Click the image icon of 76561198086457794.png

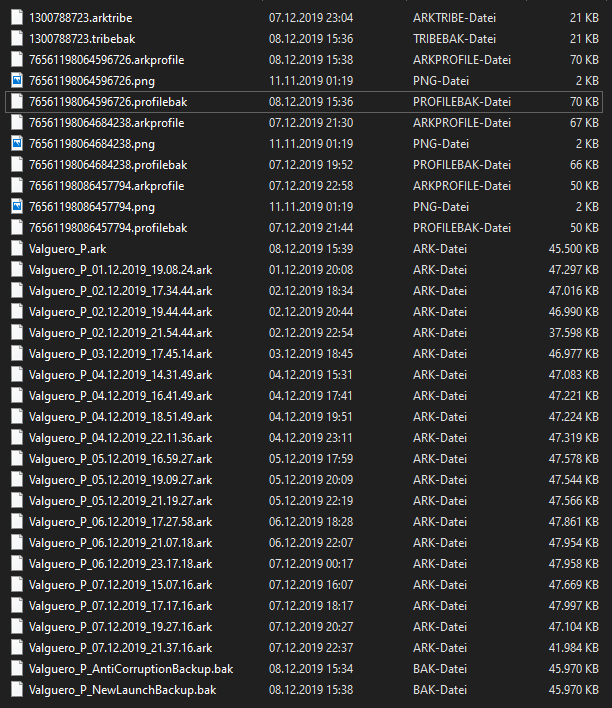tap(16, 206)
